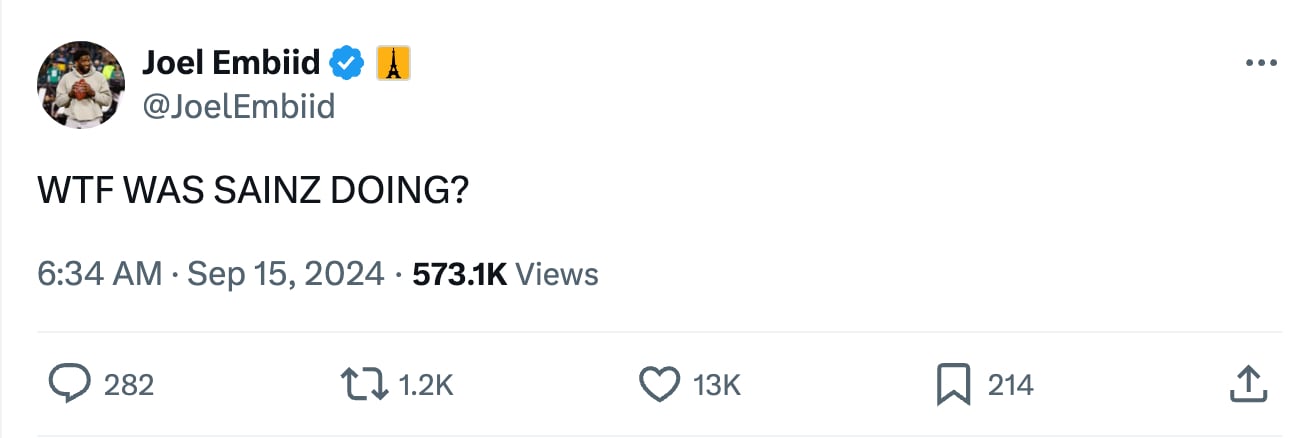Click the 13K likes count
1316x438 pixels.
pos(716,385)
